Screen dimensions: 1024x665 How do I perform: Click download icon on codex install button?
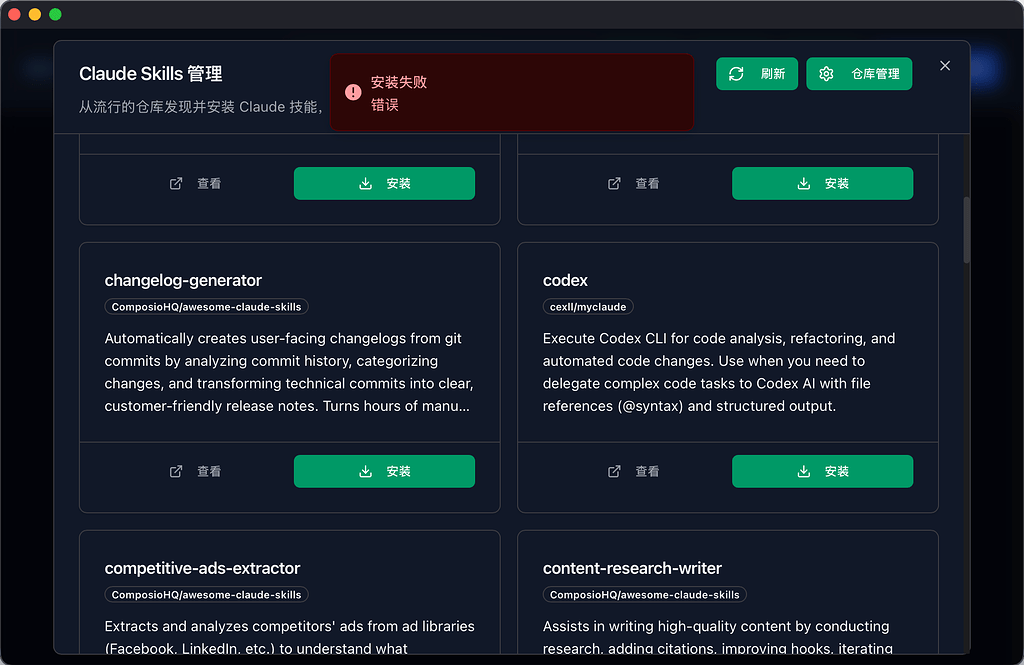pos(804,471)
